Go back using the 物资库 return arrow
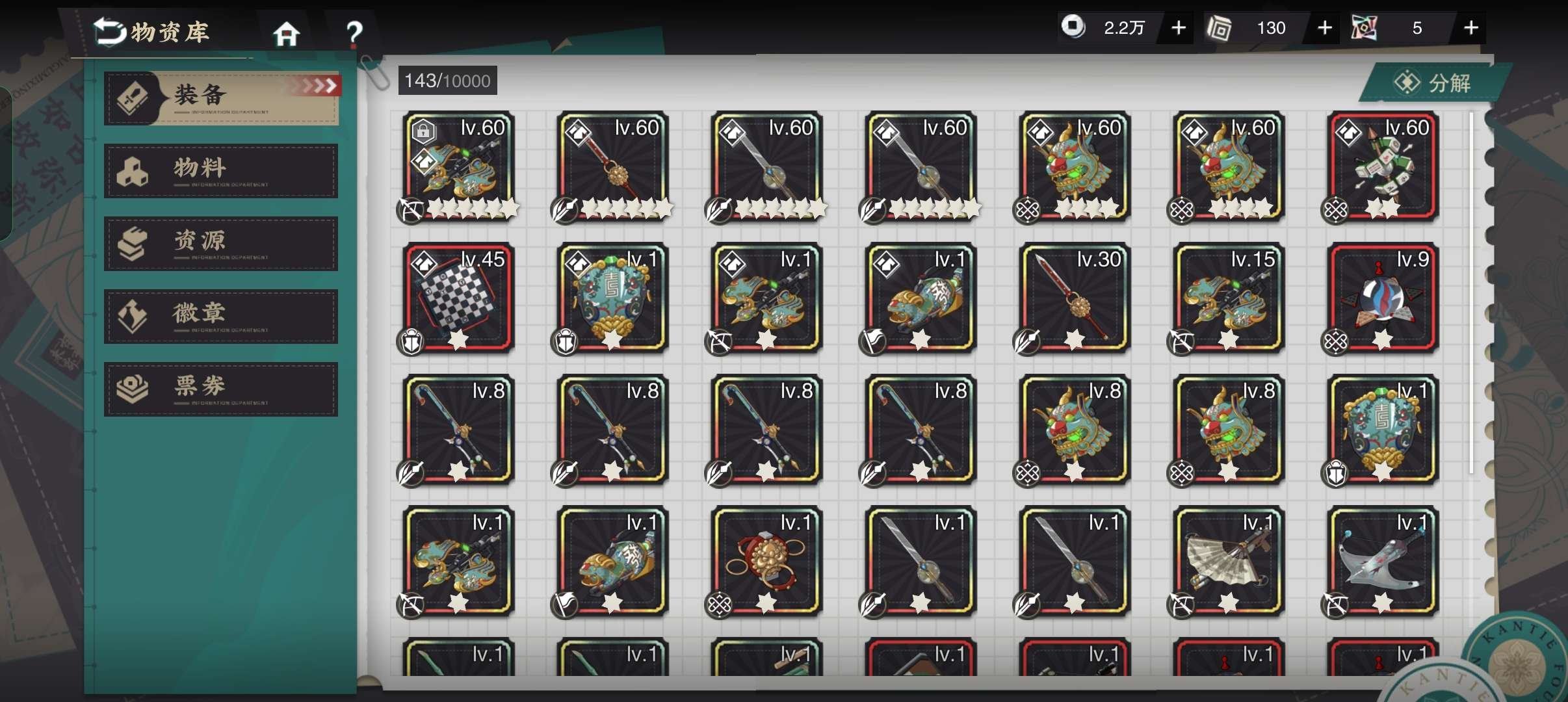 [109, 31]
